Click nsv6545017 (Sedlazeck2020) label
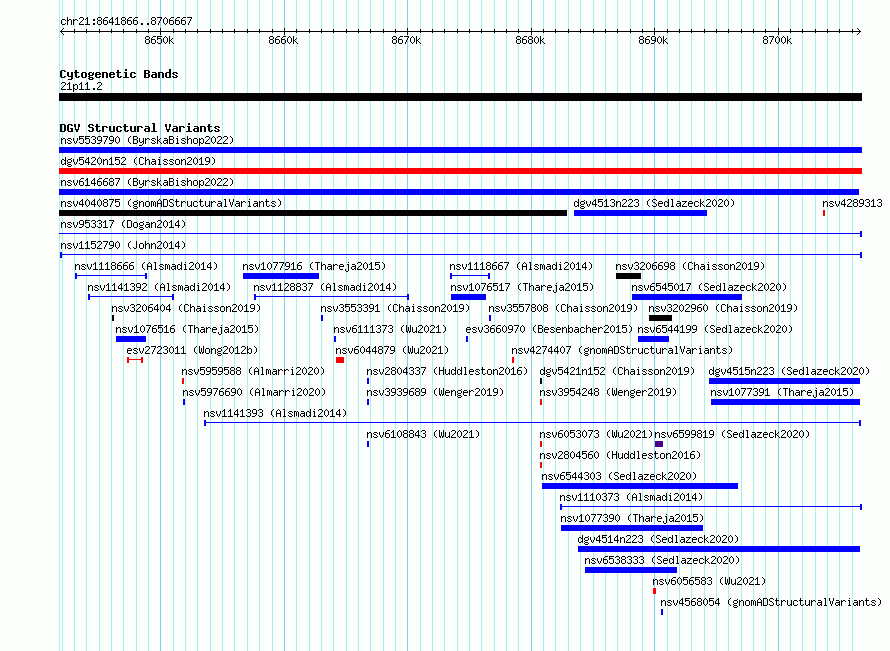This screenshot has height=651, width=890. (x=710, y=287)
